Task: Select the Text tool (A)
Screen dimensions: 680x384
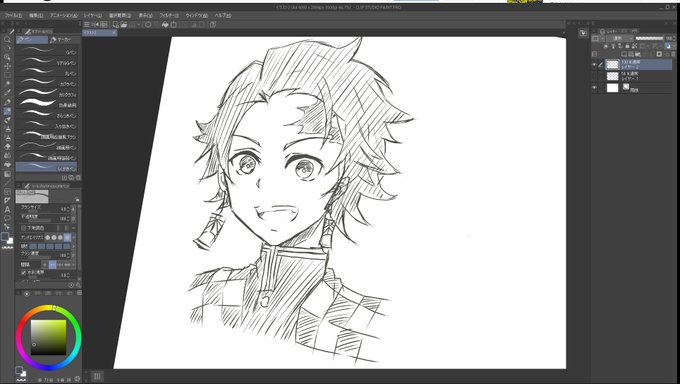Action: [7, 210]
